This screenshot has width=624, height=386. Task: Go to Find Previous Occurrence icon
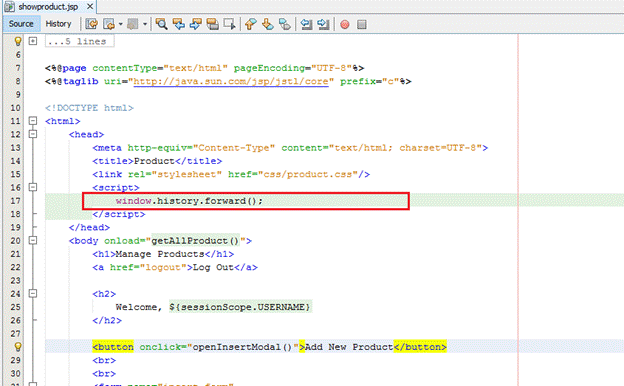pos(179,24)
